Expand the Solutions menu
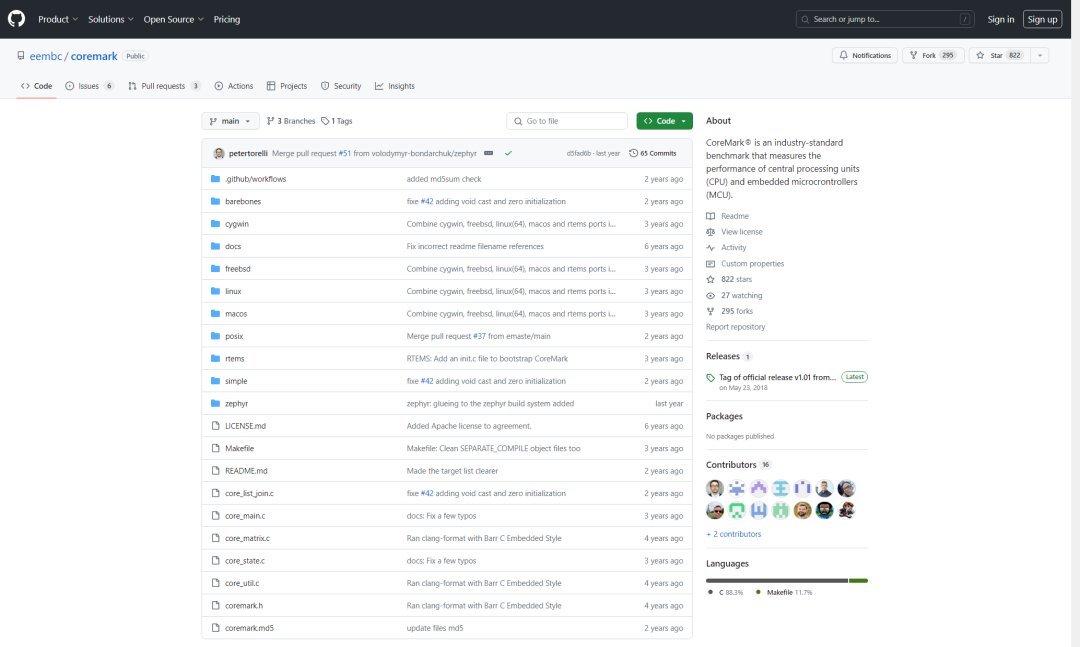Viewport: 1080px width, 647px height. click(111, 19)
